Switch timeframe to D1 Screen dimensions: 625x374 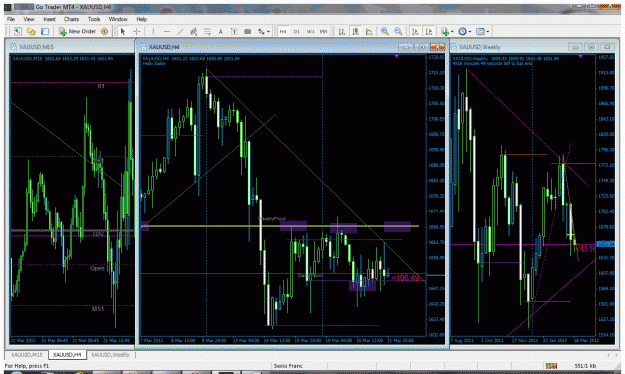(x=297, y=31)
